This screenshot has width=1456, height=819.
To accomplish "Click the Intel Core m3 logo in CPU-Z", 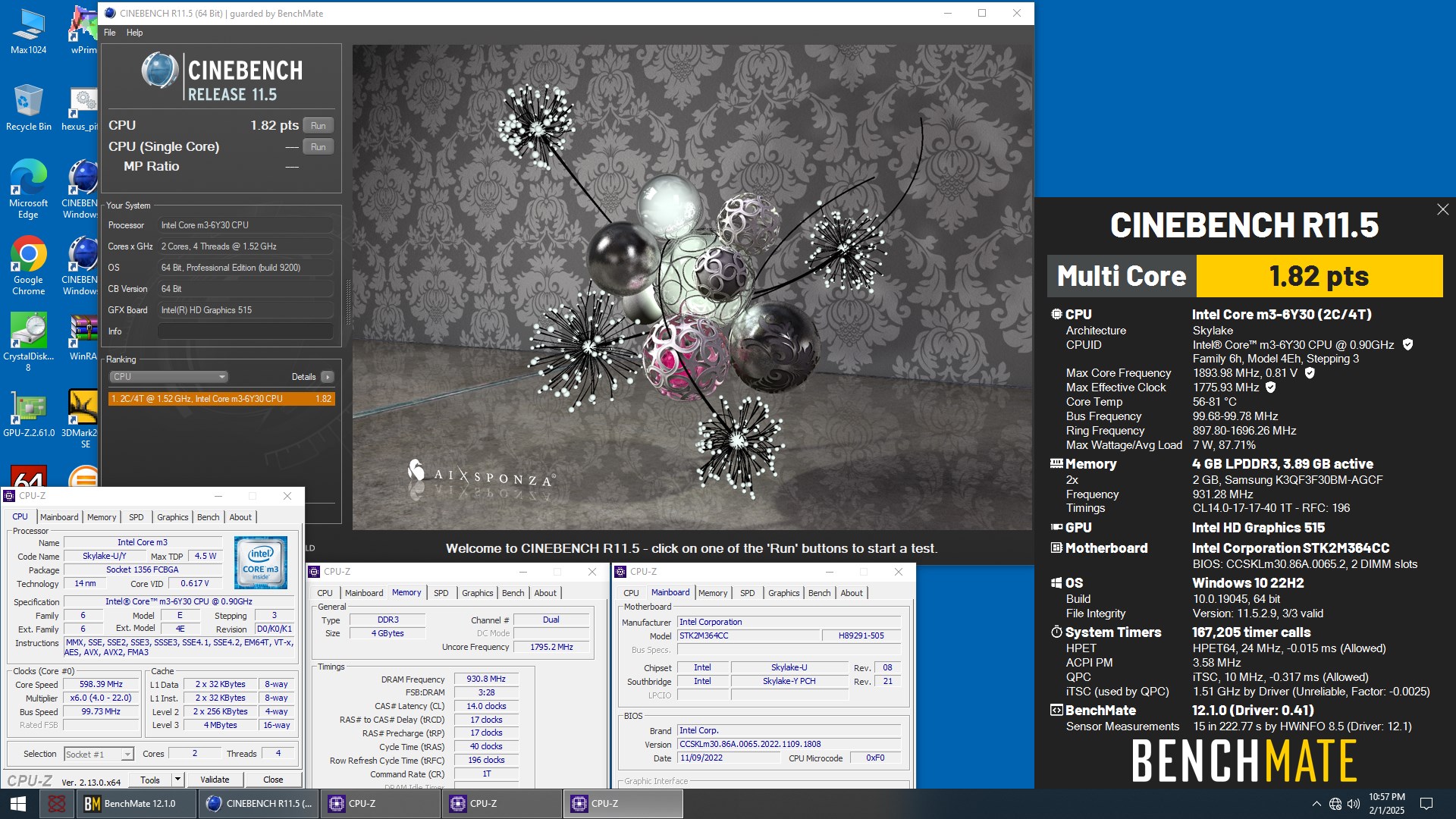I will click(x=261, y=562).
